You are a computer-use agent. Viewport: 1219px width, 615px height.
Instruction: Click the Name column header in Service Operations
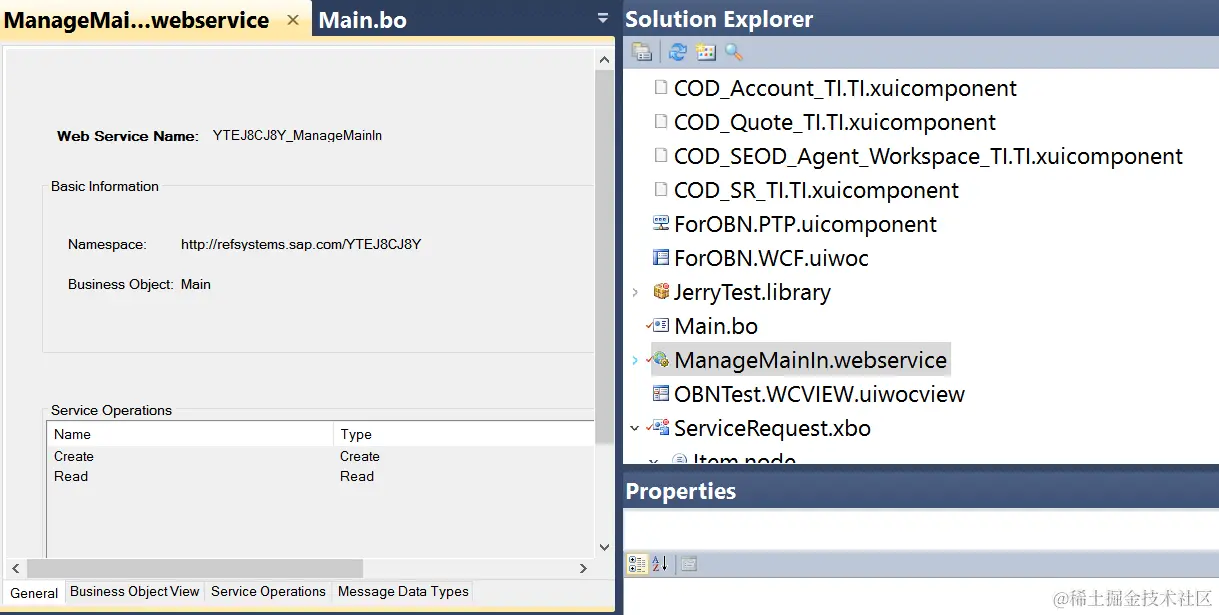click(x=190, y=434)
